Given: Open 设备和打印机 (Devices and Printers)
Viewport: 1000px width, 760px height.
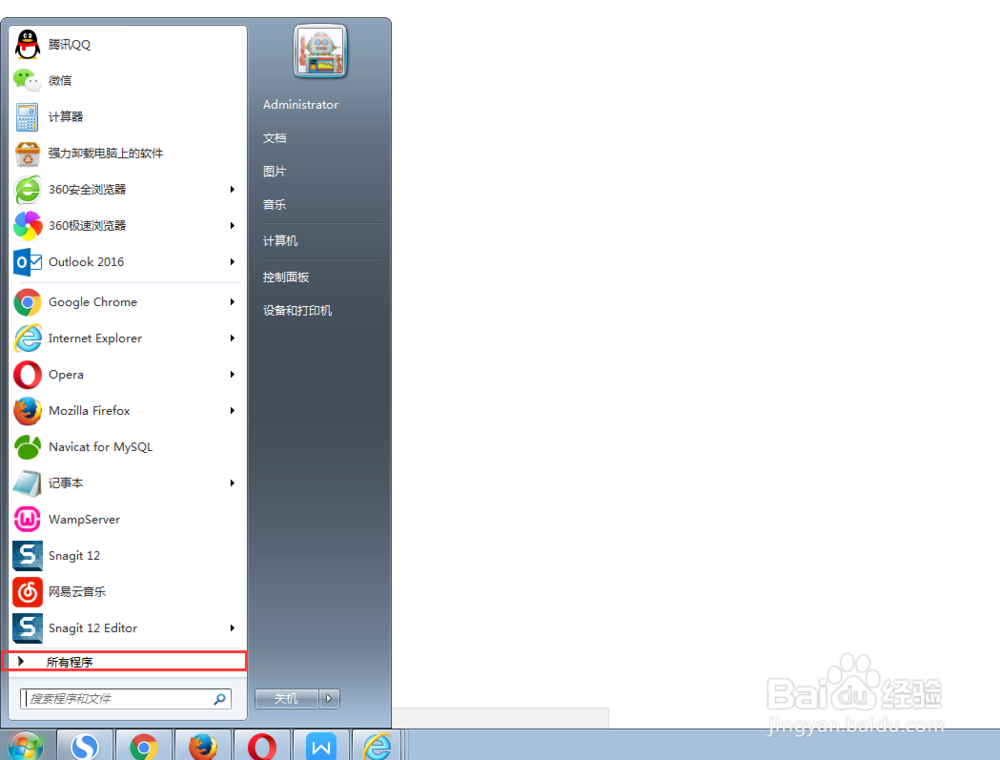Looking at the screenshot, I should pyautogui.click(x=297, y=311).
